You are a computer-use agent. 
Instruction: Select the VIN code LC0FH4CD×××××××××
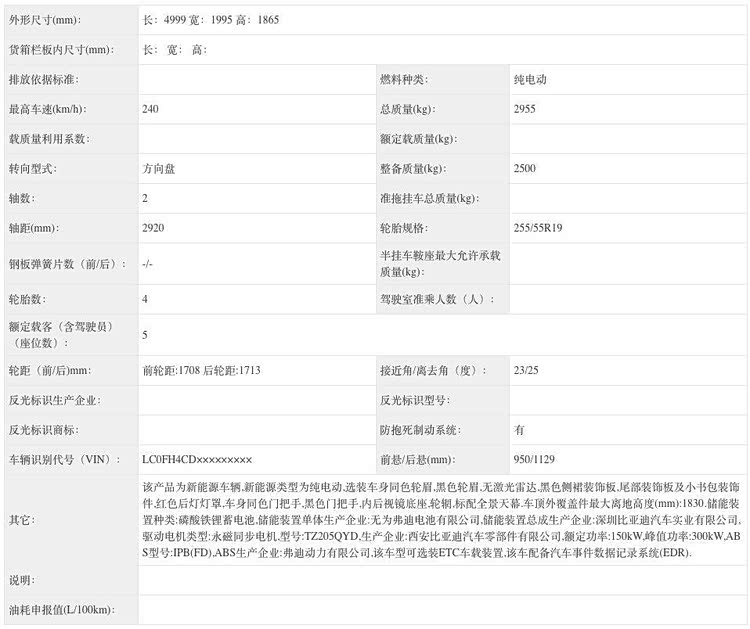[x=197, y=460]
